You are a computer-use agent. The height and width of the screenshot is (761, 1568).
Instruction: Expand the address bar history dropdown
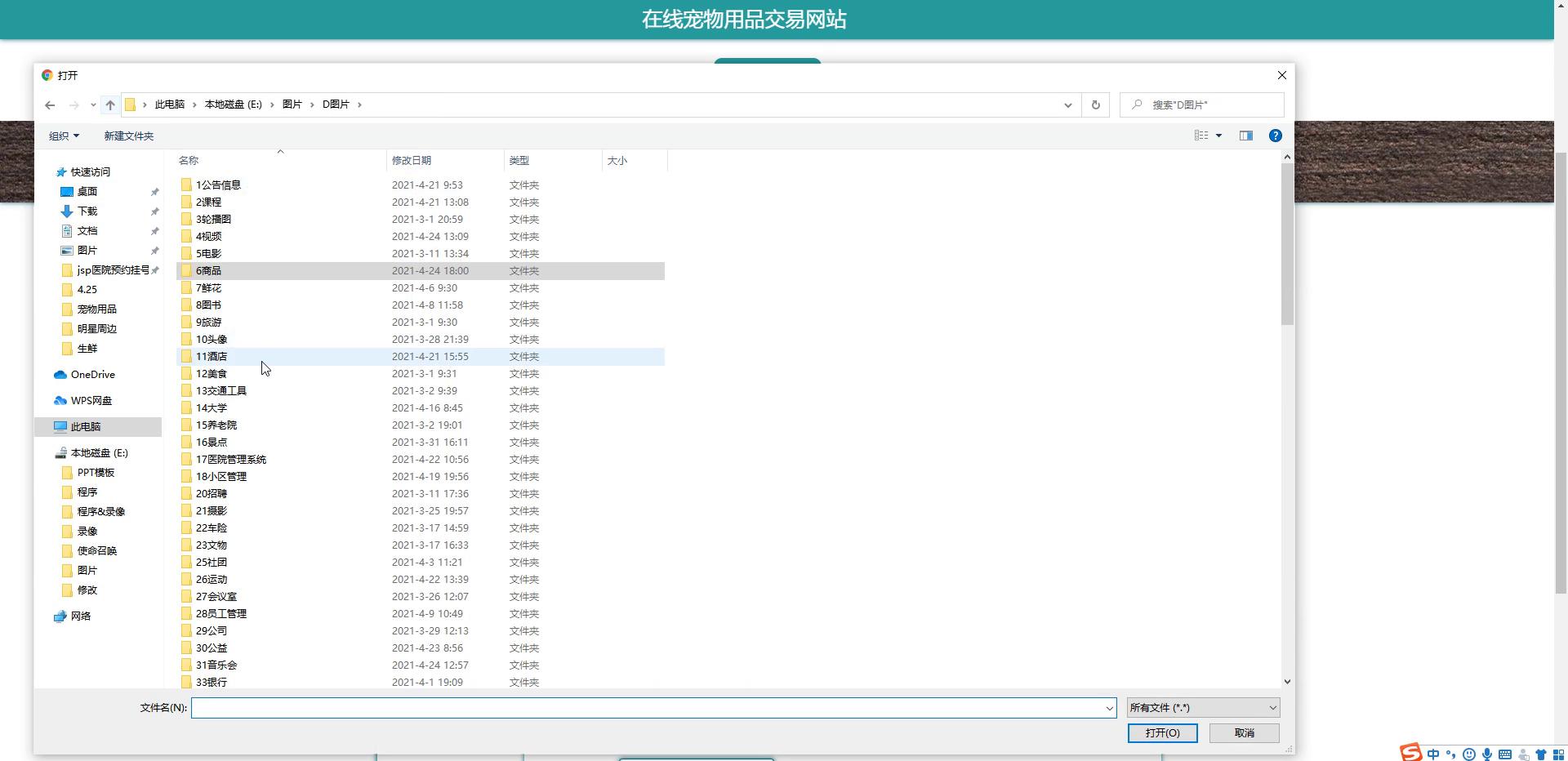[x=1067, y=105]
